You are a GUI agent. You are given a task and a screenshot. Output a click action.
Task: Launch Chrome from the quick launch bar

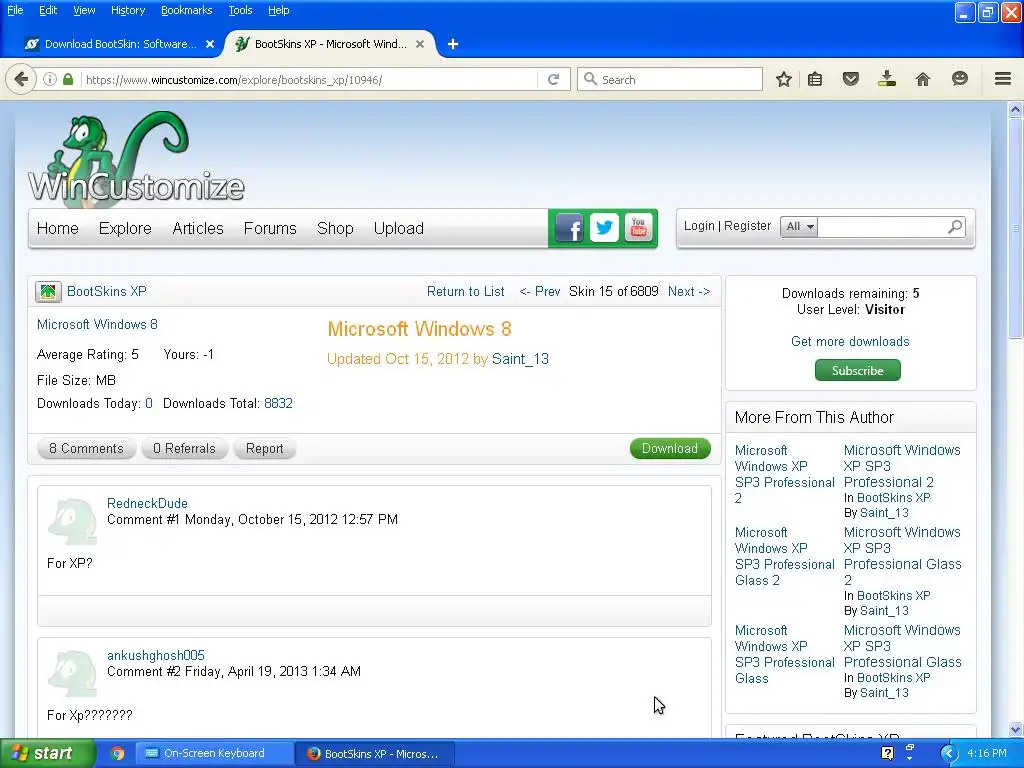(117, 754)
